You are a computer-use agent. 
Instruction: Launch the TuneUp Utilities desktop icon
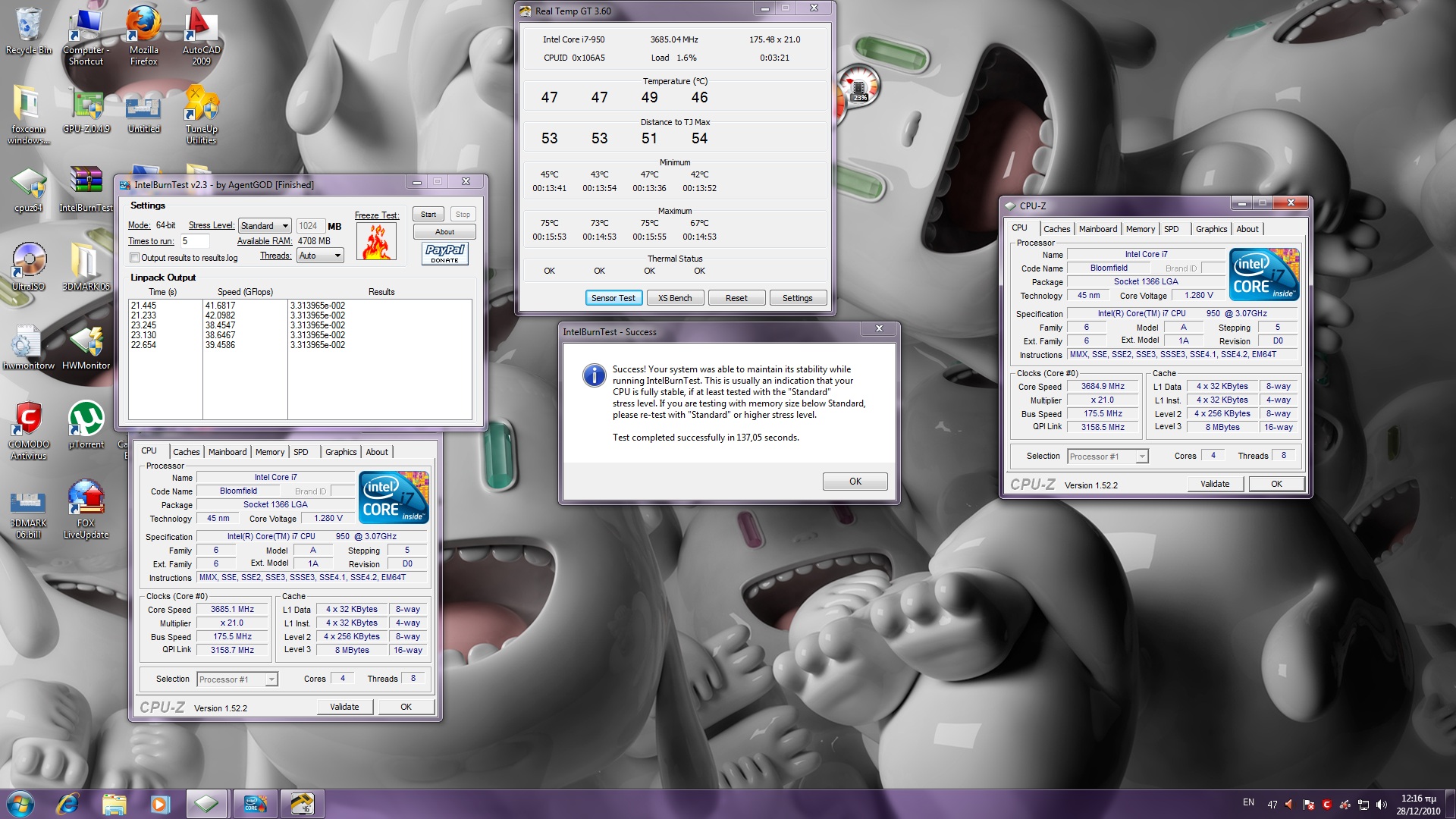[x=201, y=114]
